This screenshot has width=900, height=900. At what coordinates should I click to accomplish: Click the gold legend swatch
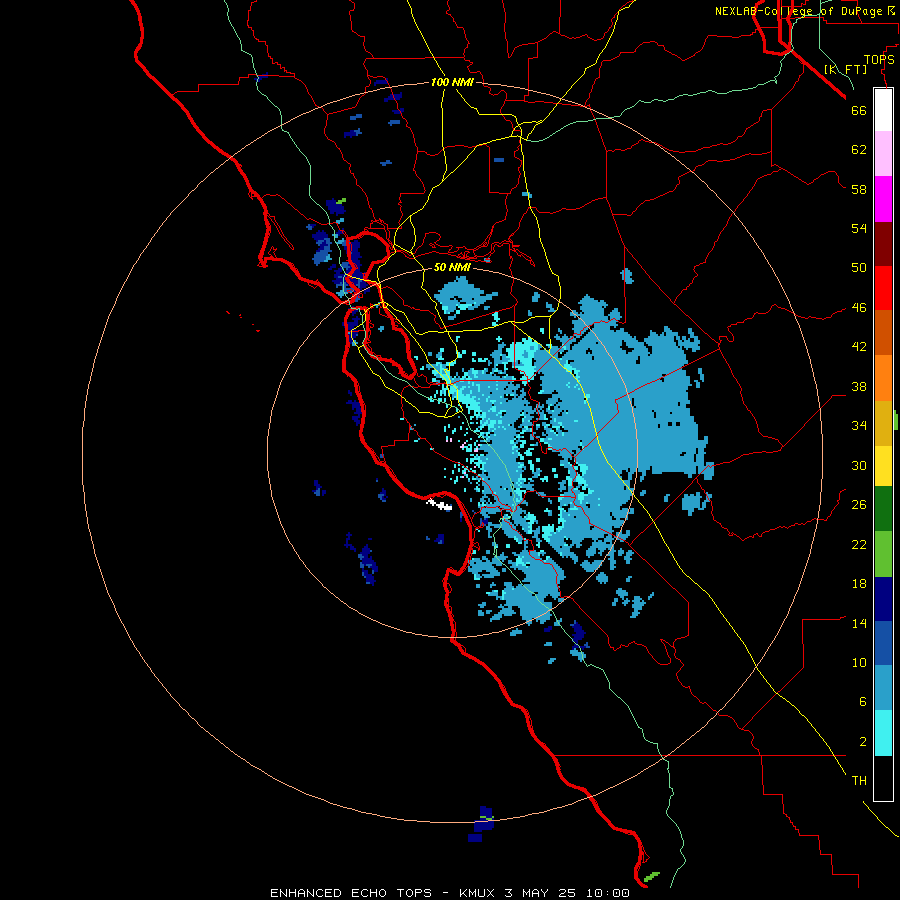tap(883, 423)
